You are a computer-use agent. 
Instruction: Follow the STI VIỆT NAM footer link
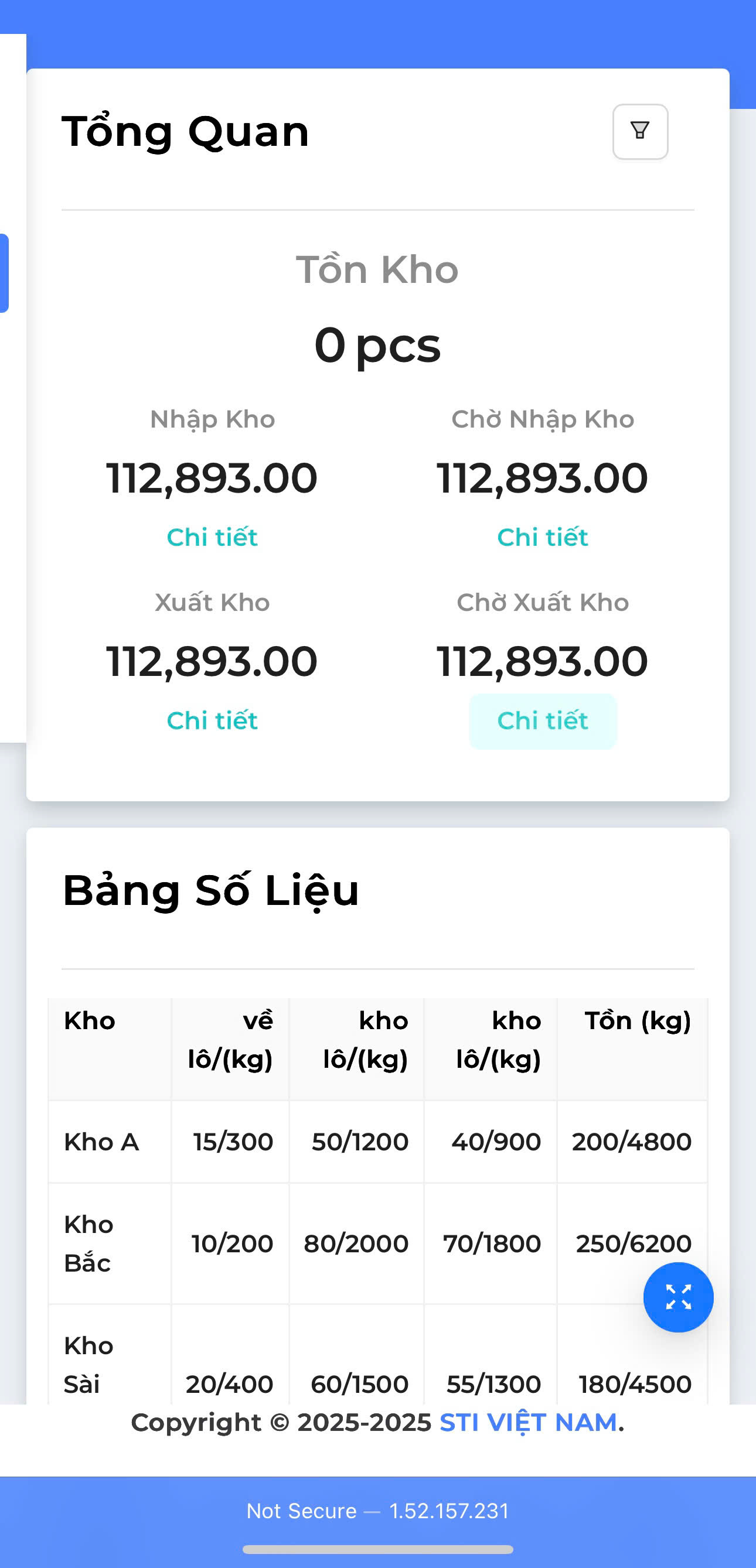[528, 1423]
